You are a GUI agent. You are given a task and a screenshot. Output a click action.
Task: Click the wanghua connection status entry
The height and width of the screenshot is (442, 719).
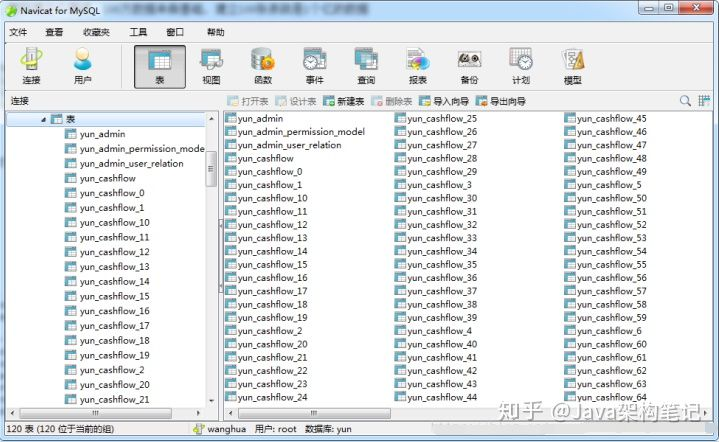(220, 429)
